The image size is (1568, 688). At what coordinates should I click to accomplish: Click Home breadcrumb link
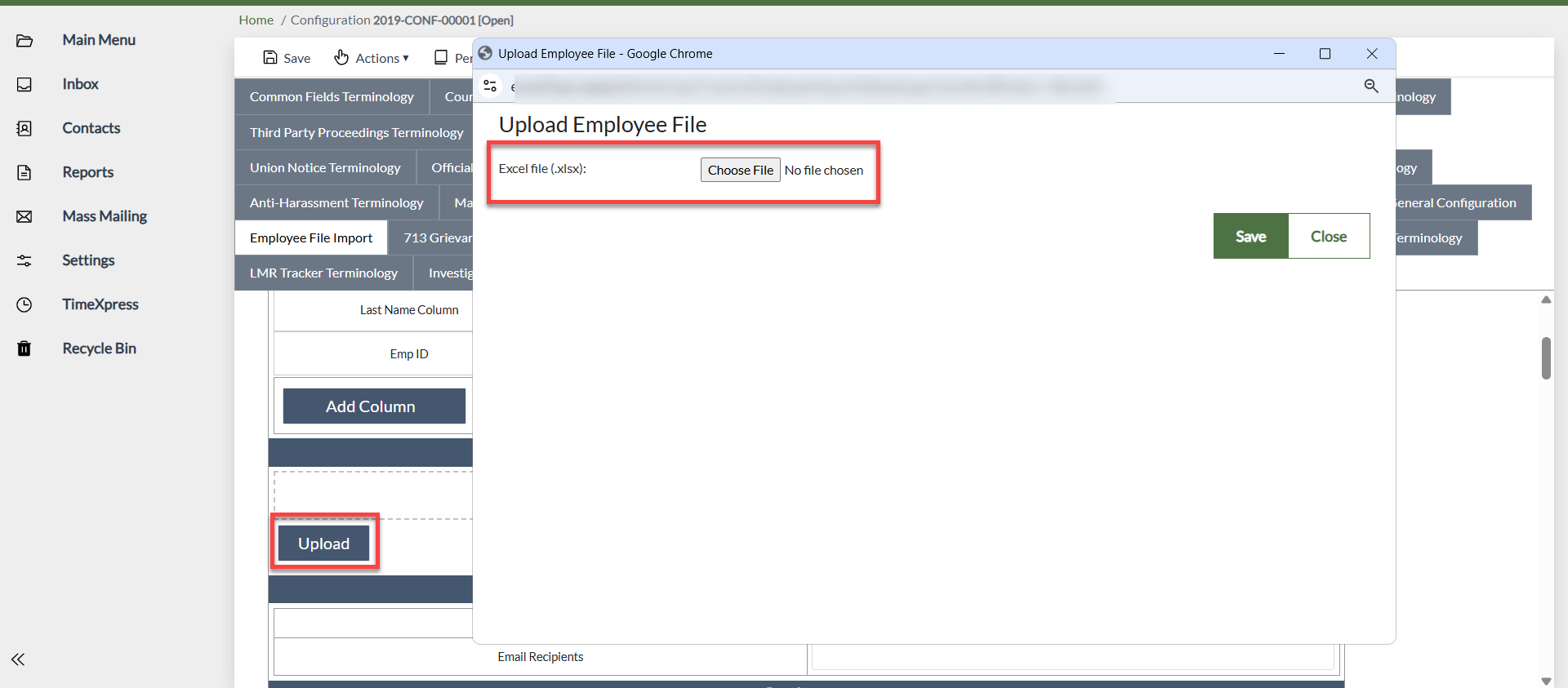coord(256,20)
